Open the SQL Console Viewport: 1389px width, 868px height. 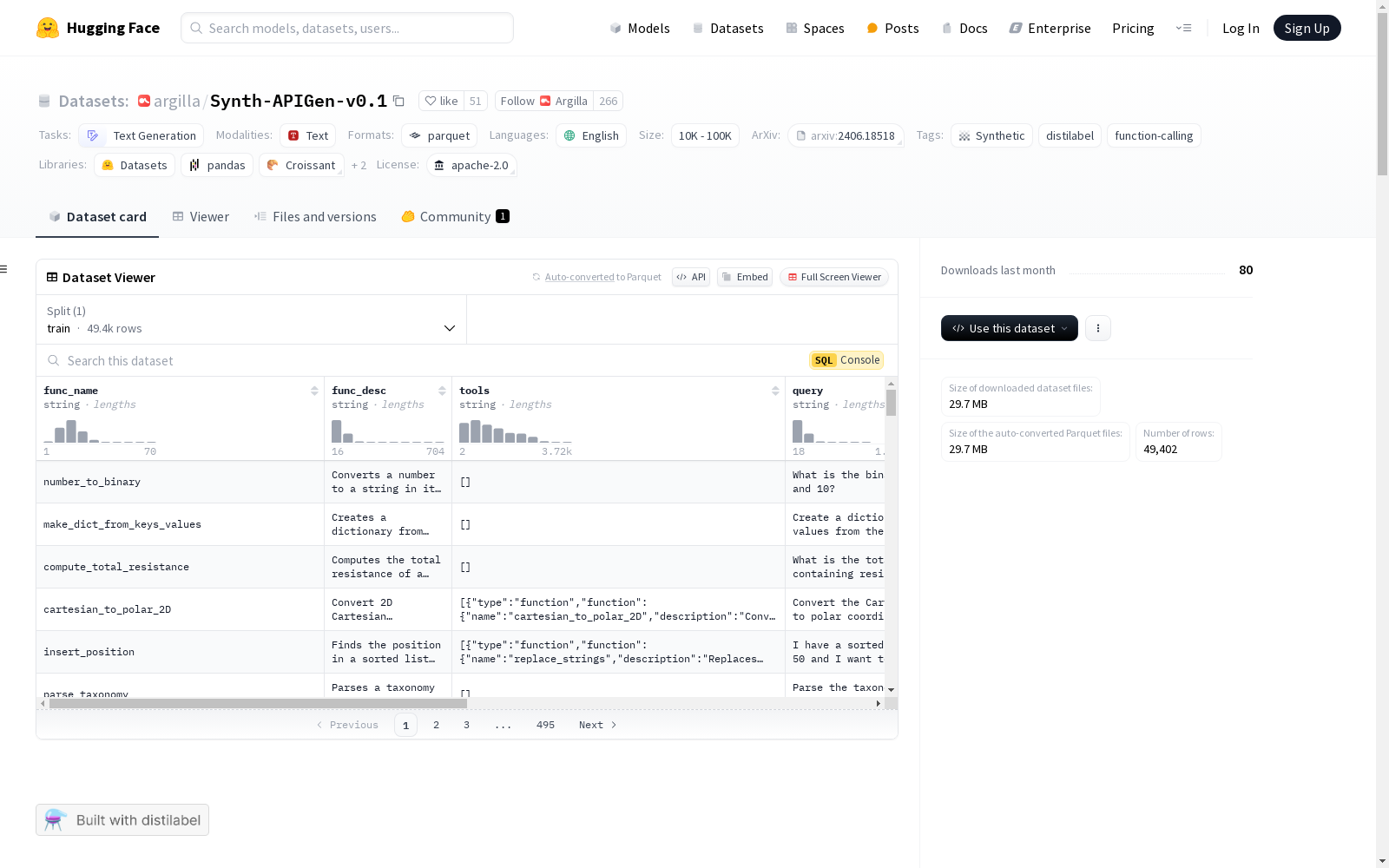tap(846, 360)
